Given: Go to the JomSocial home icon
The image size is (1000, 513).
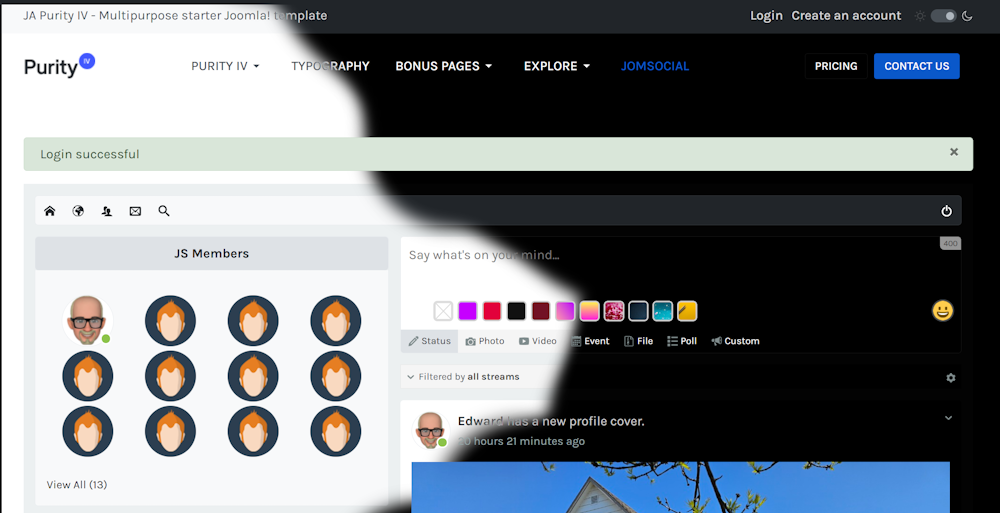Looking at the screenshot, I should pos(50,211).
